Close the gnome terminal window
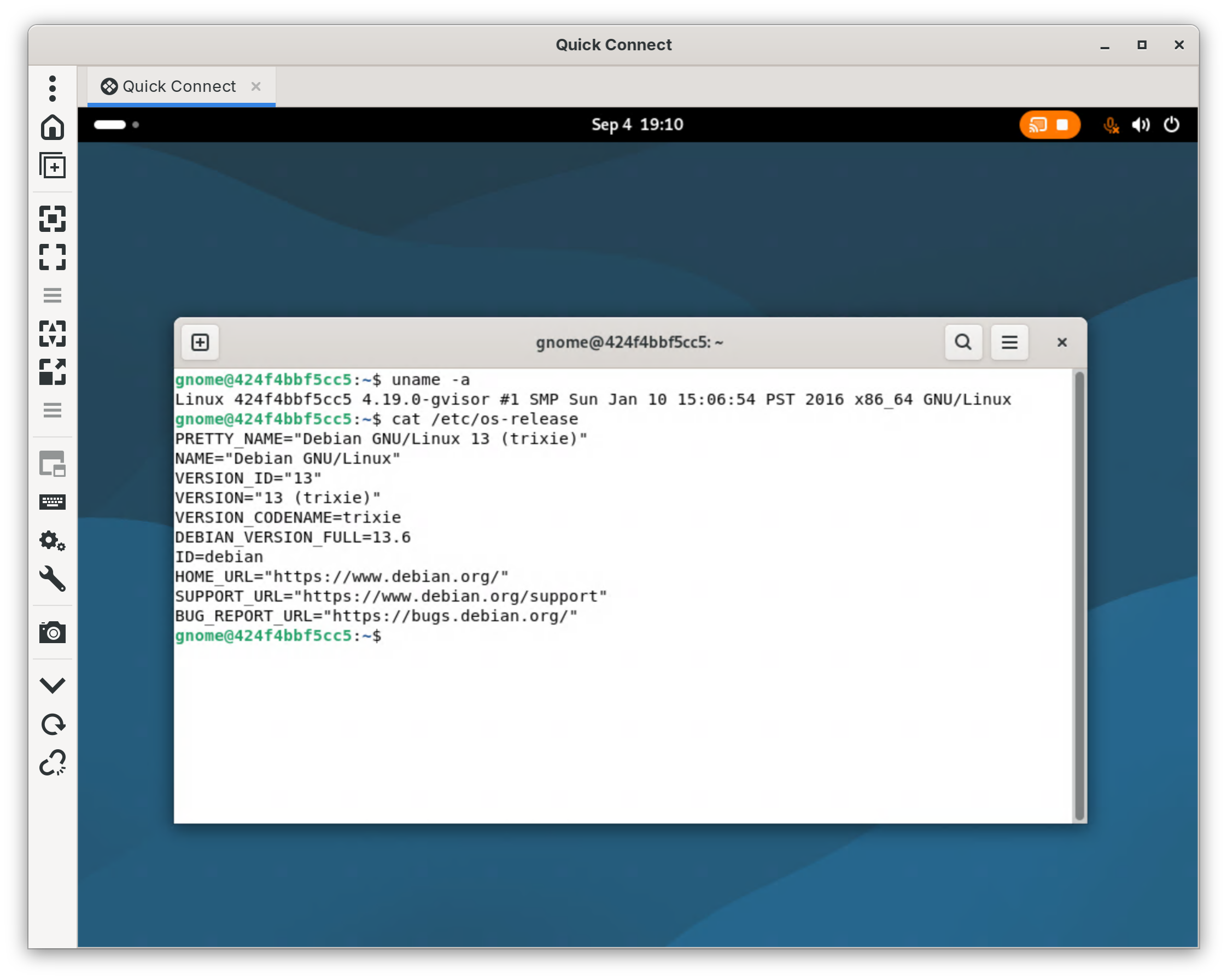Image resolution: width=1227 pixels, height=980 pixels. click(x=1061, y=342)
